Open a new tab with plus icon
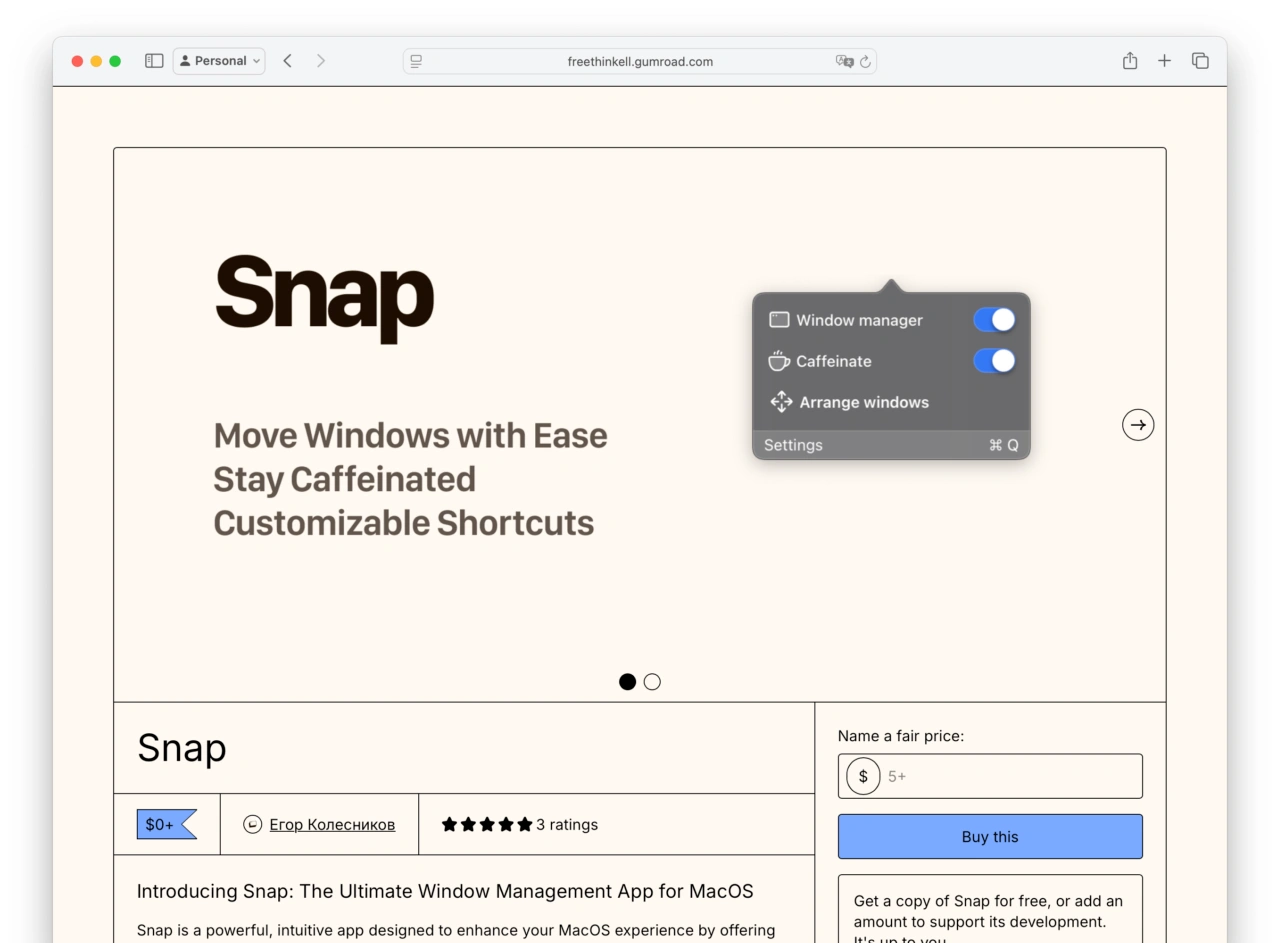1280x943 pixels. coord(1164,61)
